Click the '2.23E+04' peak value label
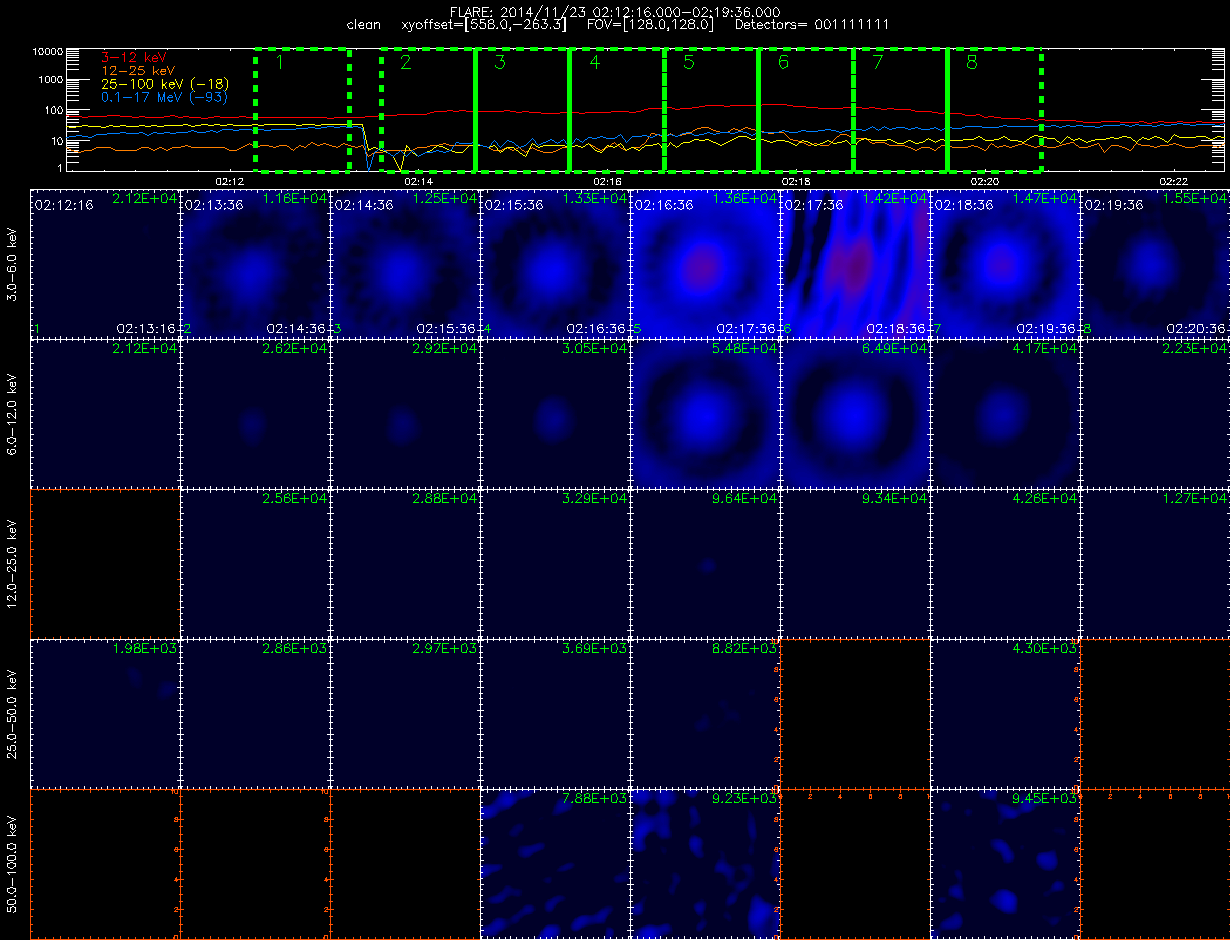Viewport: 1230px width, 940px height. pyautogui.click(x=1195, y=349)
